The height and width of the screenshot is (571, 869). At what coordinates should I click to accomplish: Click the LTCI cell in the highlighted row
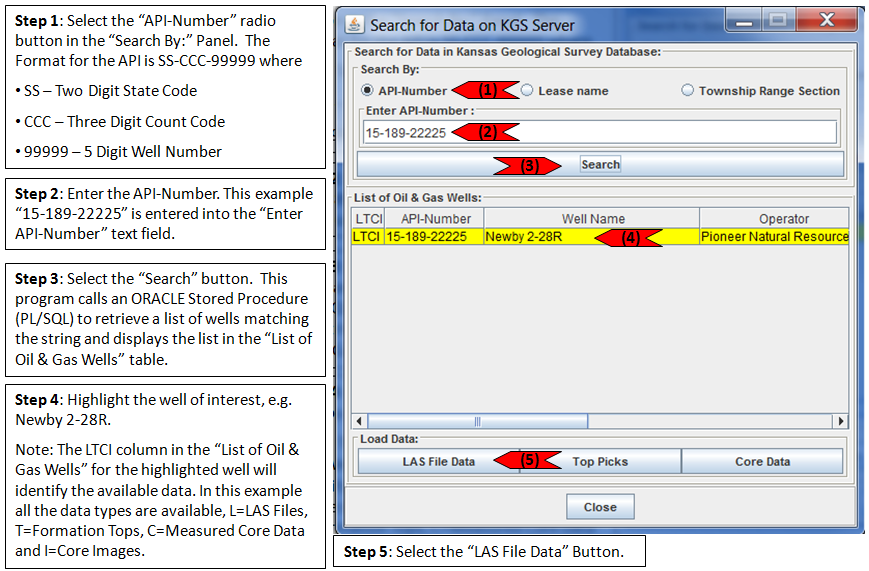(368, 237)
